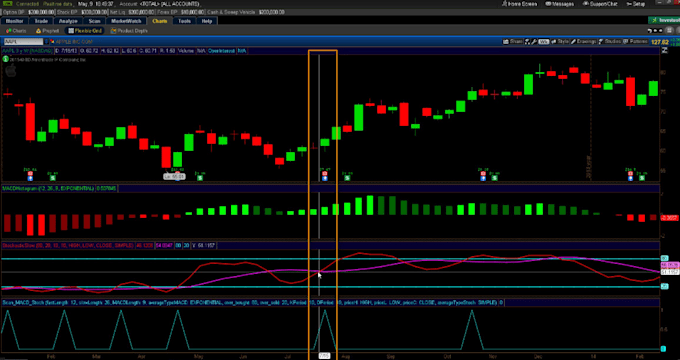
Task: Click the MACDHistogram study label
Action: pyautogui.click(x=48, y=189)
